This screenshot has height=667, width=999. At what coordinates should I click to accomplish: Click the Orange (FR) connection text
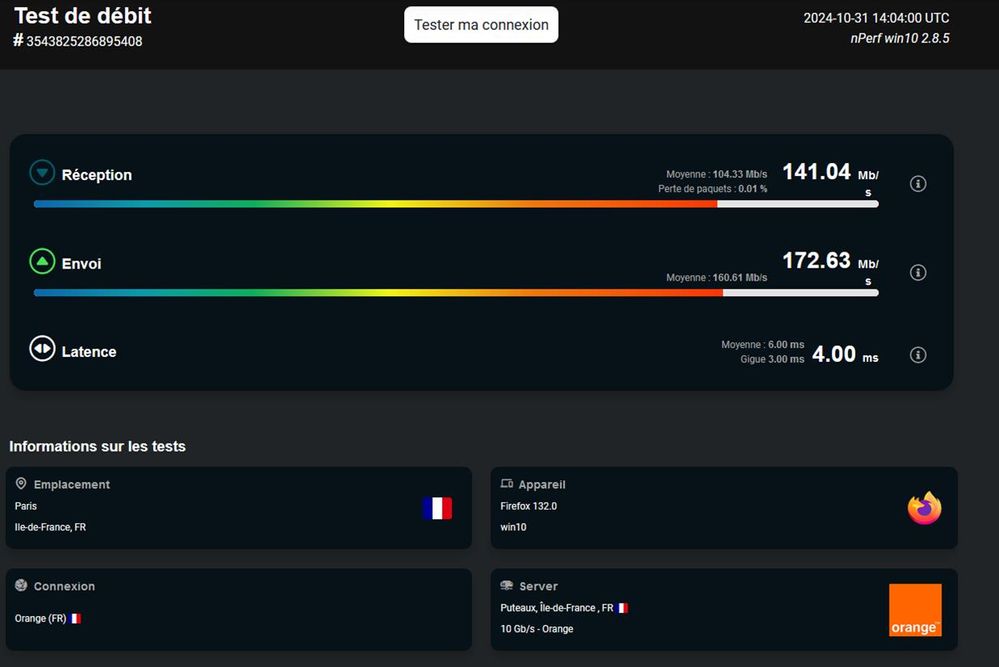click(40, 618)
